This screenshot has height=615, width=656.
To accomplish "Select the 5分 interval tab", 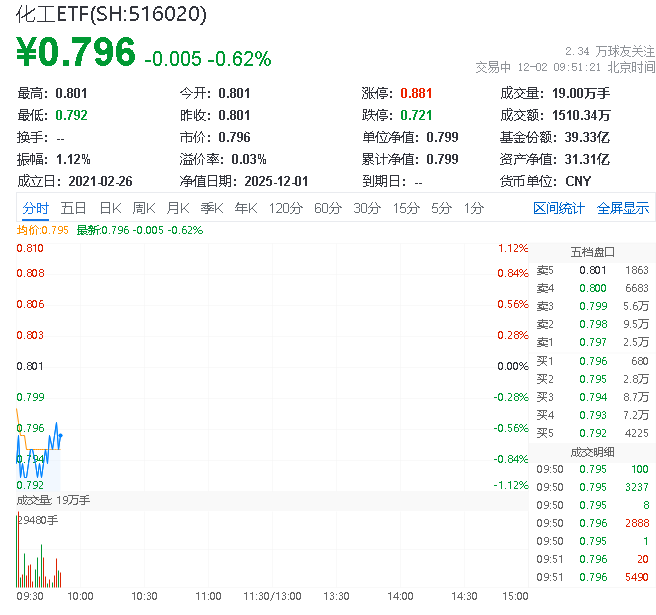I will [x=441, y=208].
